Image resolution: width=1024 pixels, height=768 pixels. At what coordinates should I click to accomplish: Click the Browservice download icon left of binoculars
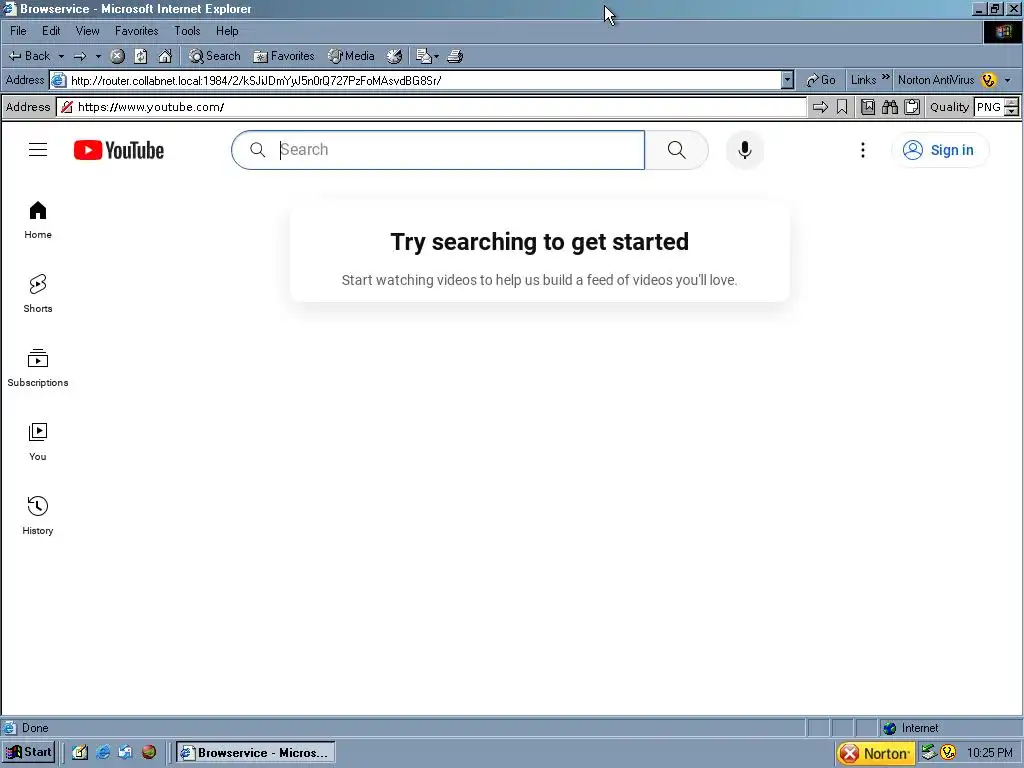tap(868, 107)
